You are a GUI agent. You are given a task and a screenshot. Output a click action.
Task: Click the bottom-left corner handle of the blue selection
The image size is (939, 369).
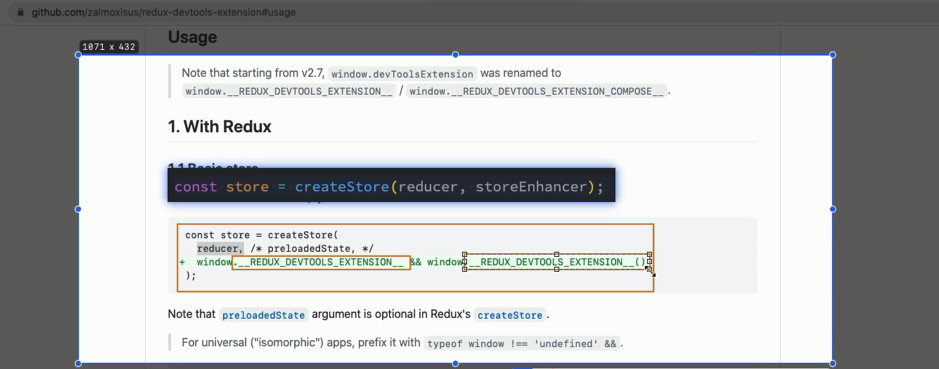tap(78, 364)
